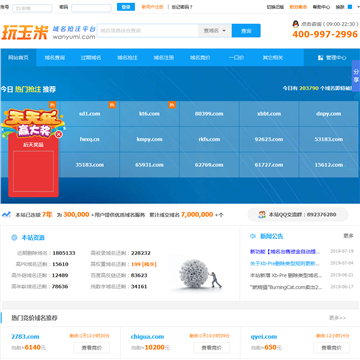Click the QQ group avatar icon
The height and width of the screenshot is (360, 360).
[x=262, y=215]
